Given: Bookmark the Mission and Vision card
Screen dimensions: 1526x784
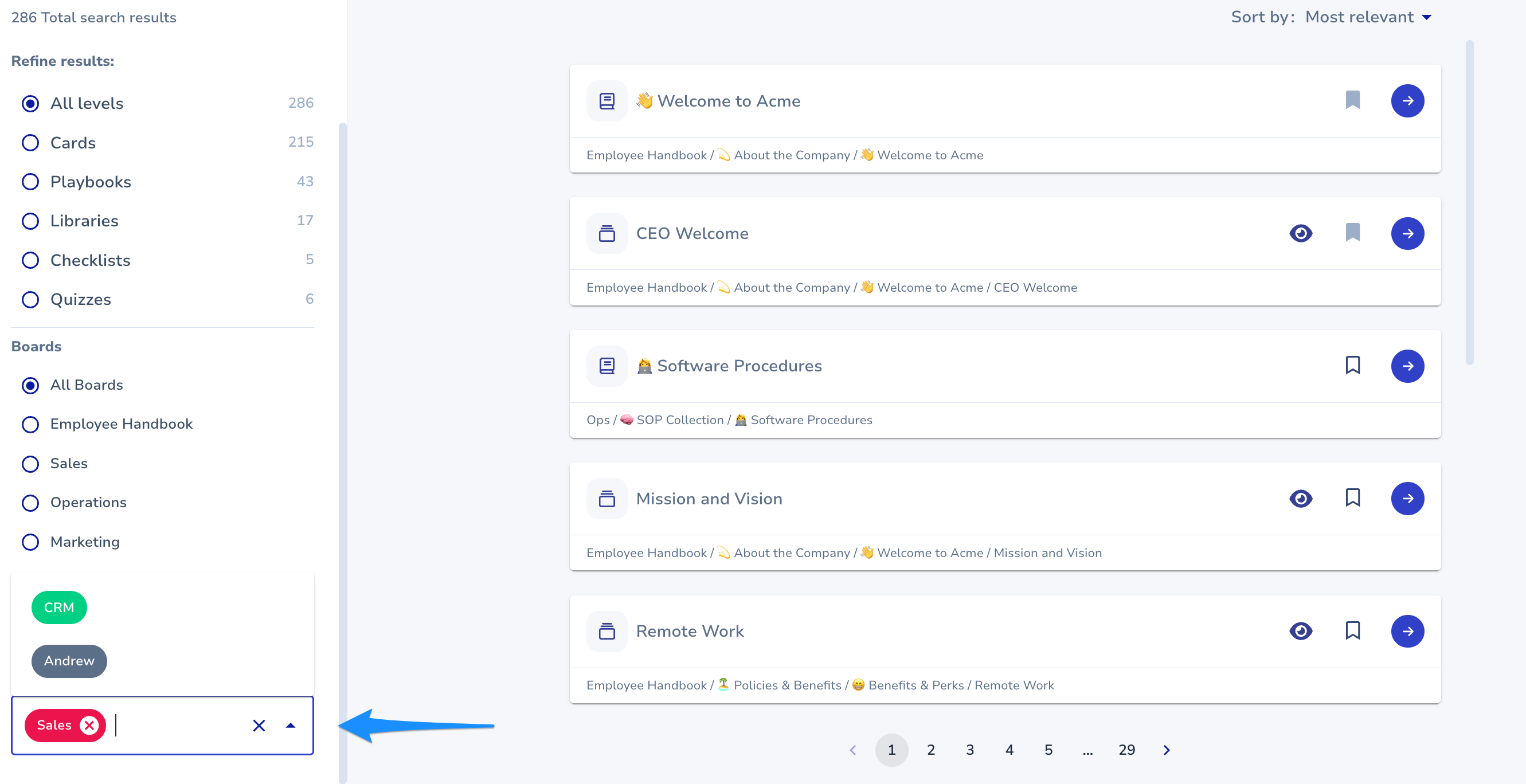Looking at the screenshot, I should click(x=1352, y=498).
